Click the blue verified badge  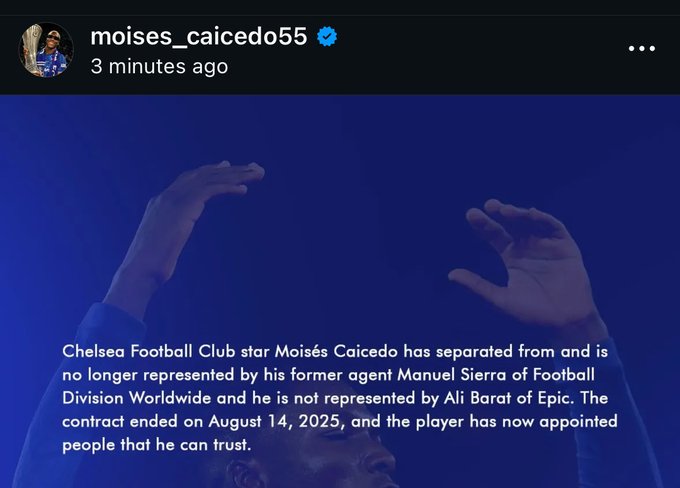tap(327, 37)
